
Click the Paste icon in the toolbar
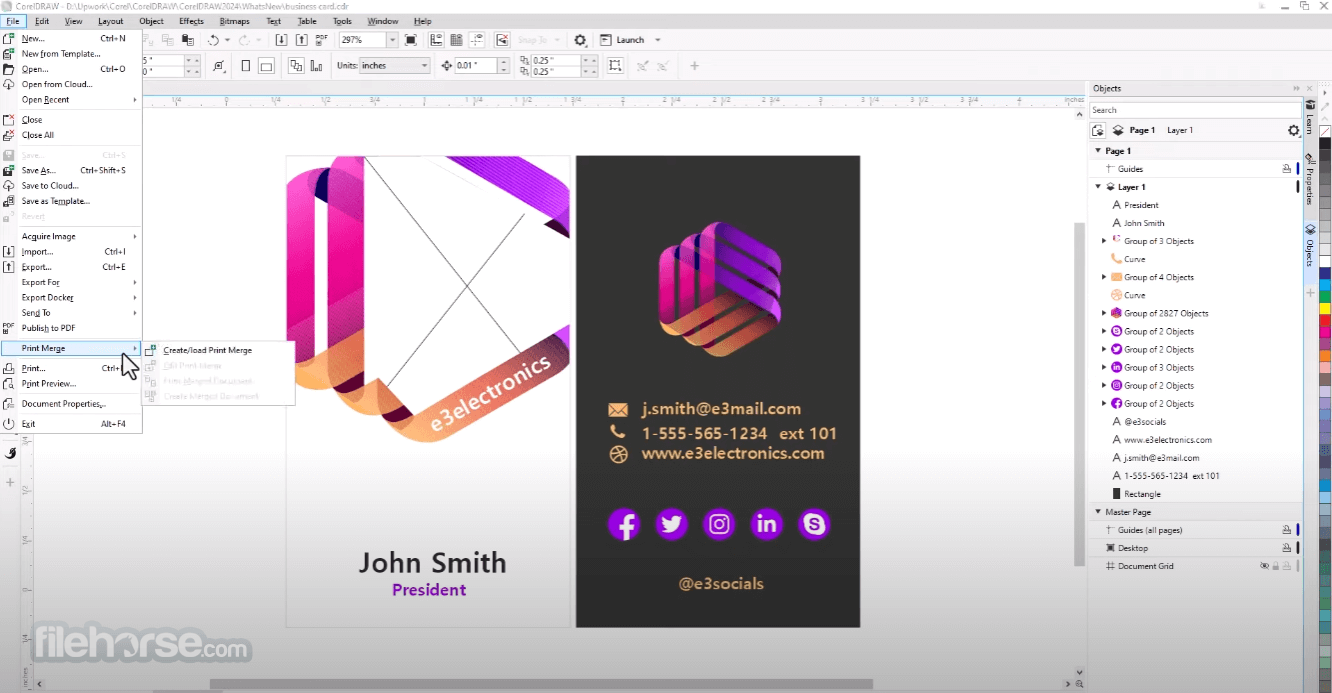[187, 40]
